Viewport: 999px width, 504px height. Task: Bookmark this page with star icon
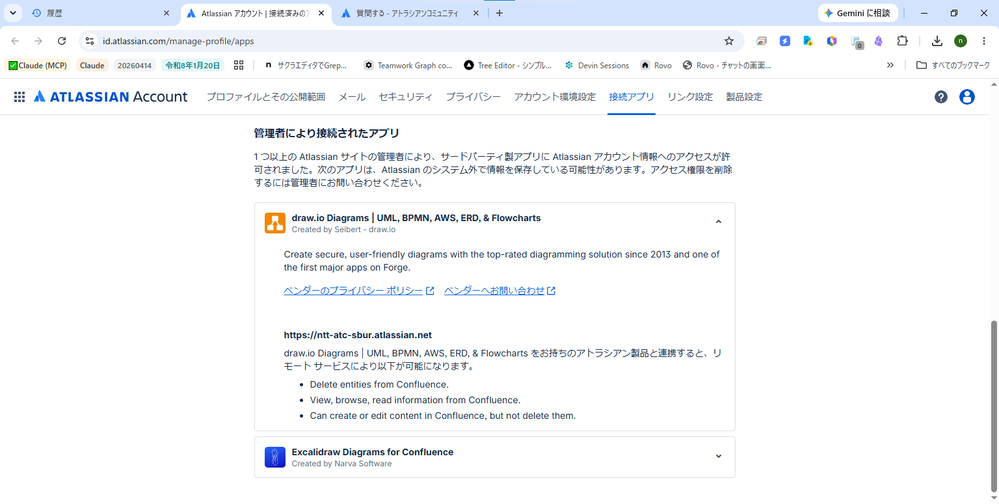[729, 41]
